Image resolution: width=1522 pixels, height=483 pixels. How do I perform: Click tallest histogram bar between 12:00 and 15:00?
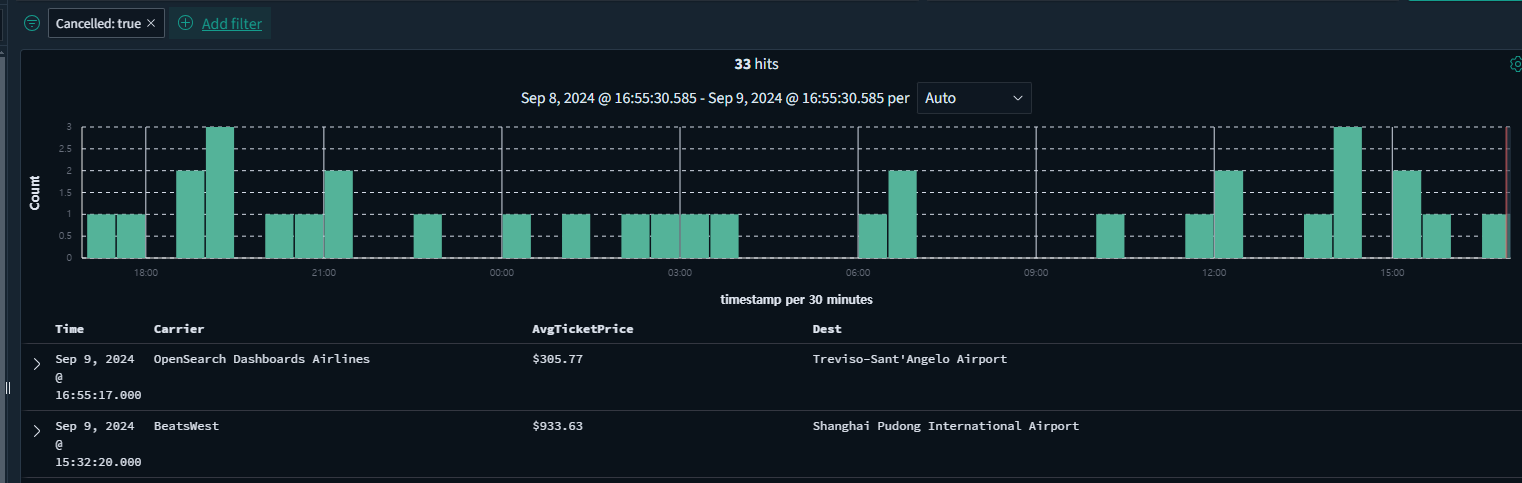(x=1348, y=192)
